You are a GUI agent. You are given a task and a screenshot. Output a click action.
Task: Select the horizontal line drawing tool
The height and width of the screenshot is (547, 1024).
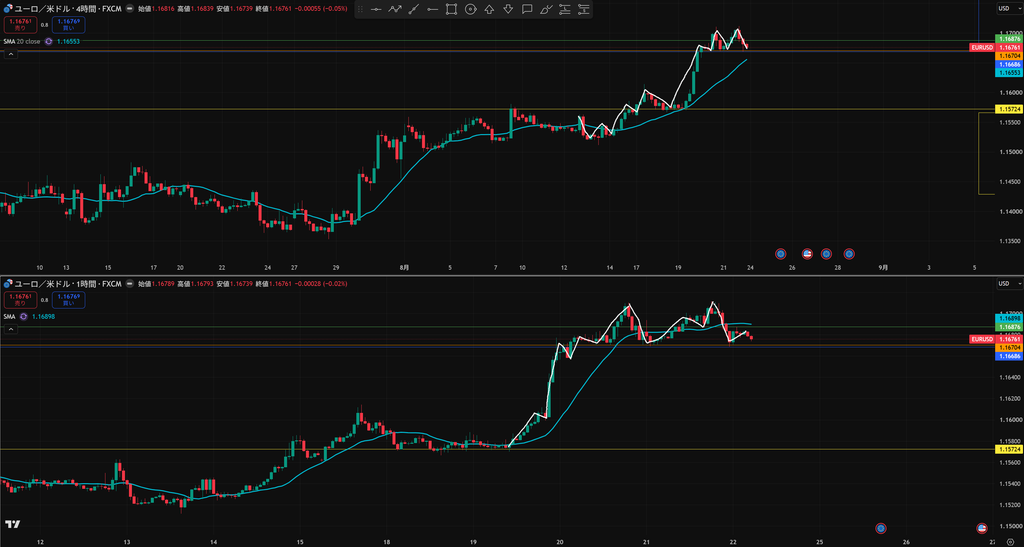(x=376, y=9)
